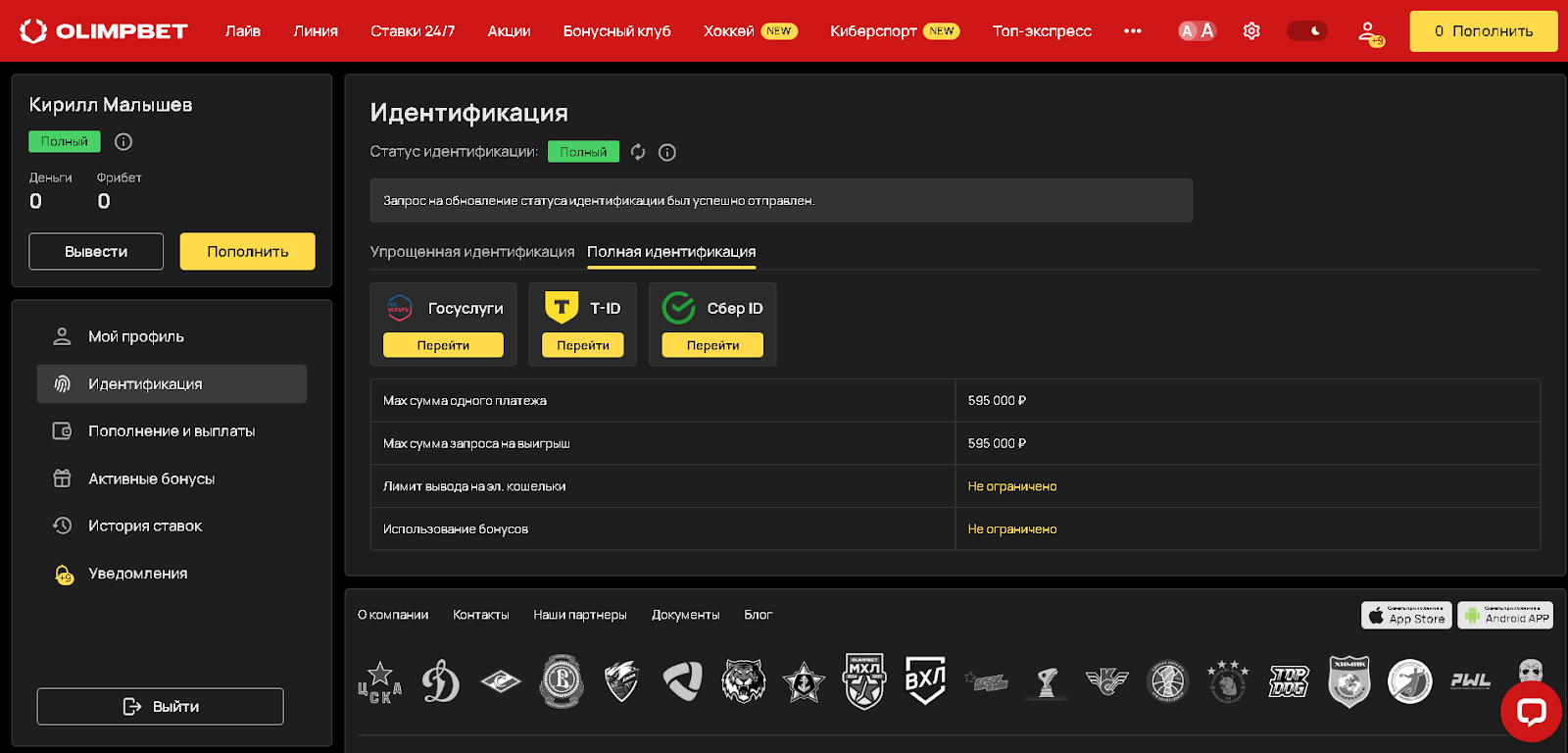Viewport: 1568px width, 753px height.
Task: Click the PWL partner logo
Action: pos(1471,681)
